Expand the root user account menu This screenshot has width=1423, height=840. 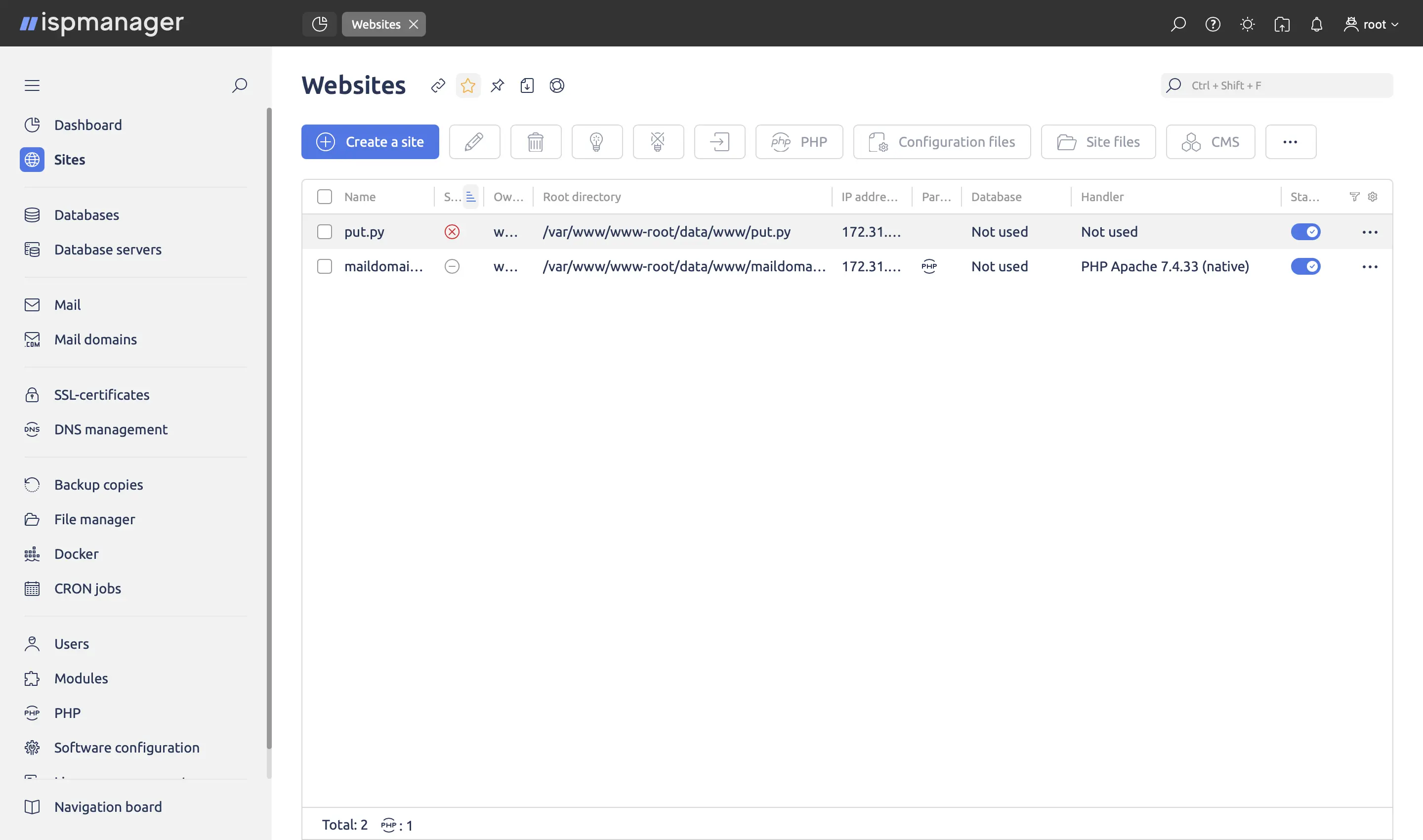click(1371, 24)
